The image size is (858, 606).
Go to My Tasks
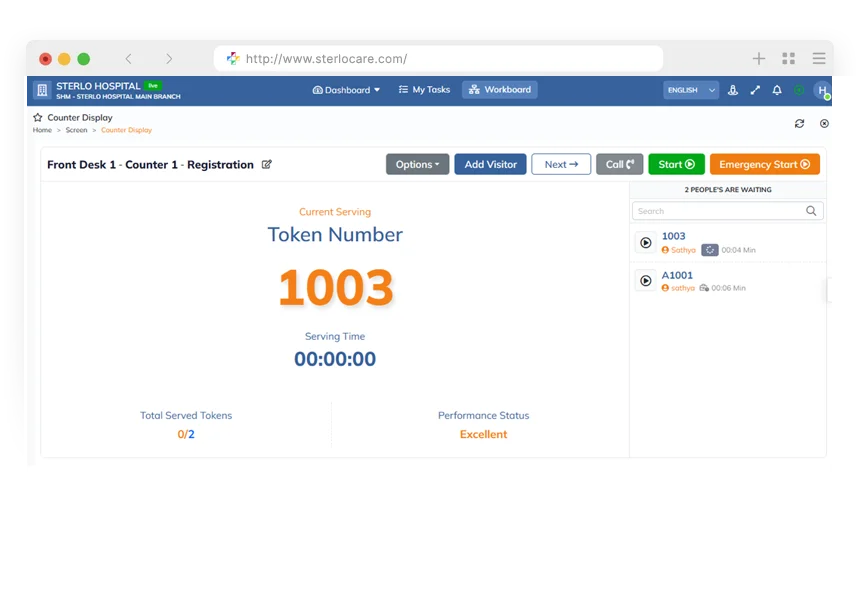pos(425,90)
